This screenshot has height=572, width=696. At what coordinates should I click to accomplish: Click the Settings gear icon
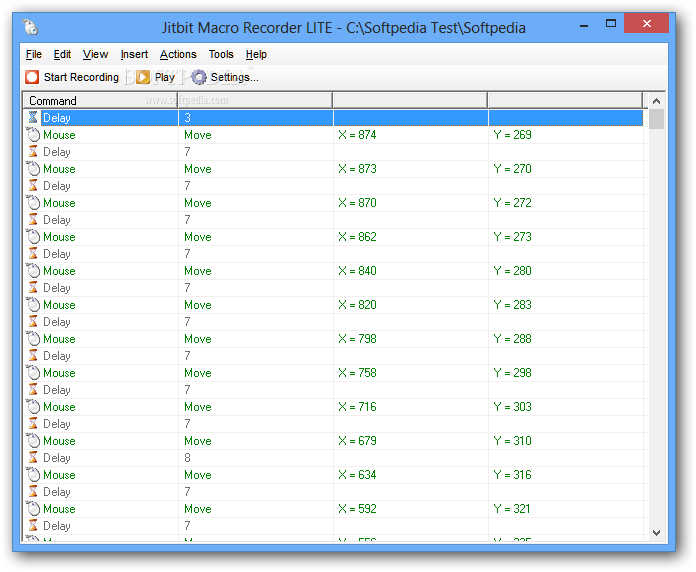click(199, 77)
